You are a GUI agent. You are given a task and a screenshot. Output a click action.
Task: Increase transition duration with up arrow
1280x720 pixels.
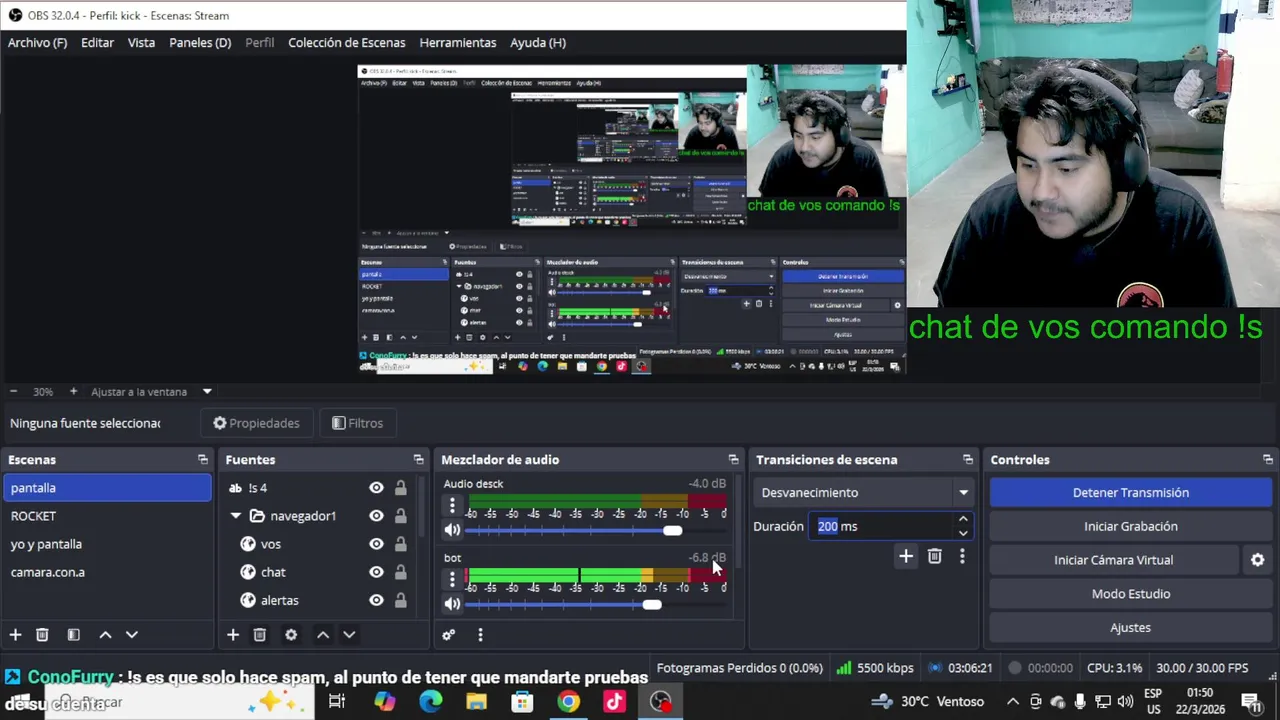[963, 519]
